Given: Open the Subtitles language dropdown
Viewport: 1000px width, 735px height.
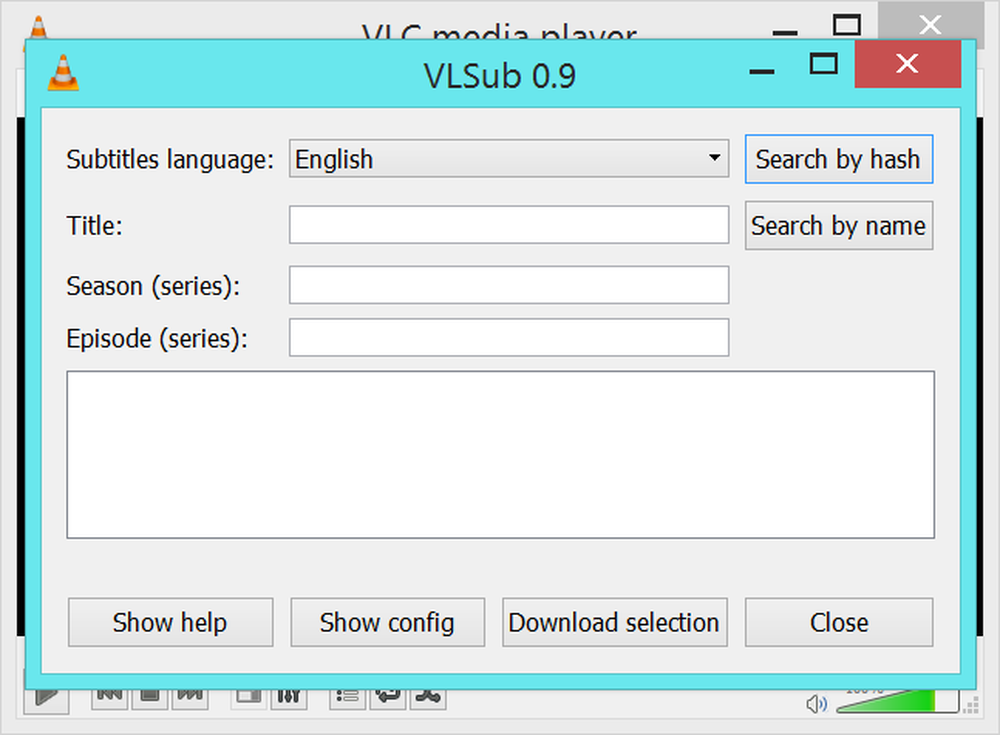Looking at the screenshot, I should (x=508, y=159).
